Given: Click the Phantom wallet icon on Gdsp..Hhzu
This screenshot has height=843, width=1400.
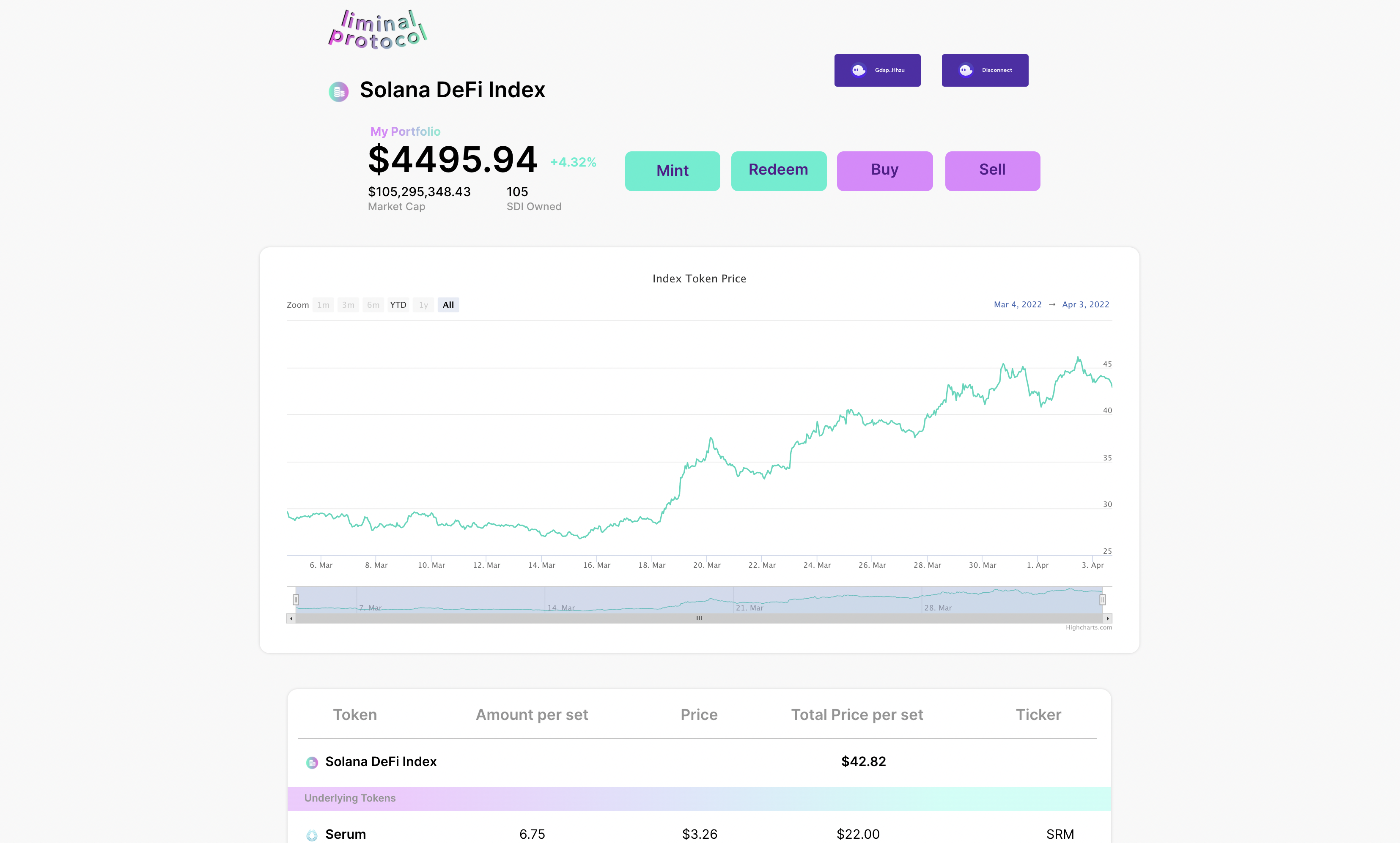Looking at the screenshot, I should point(859,70).
